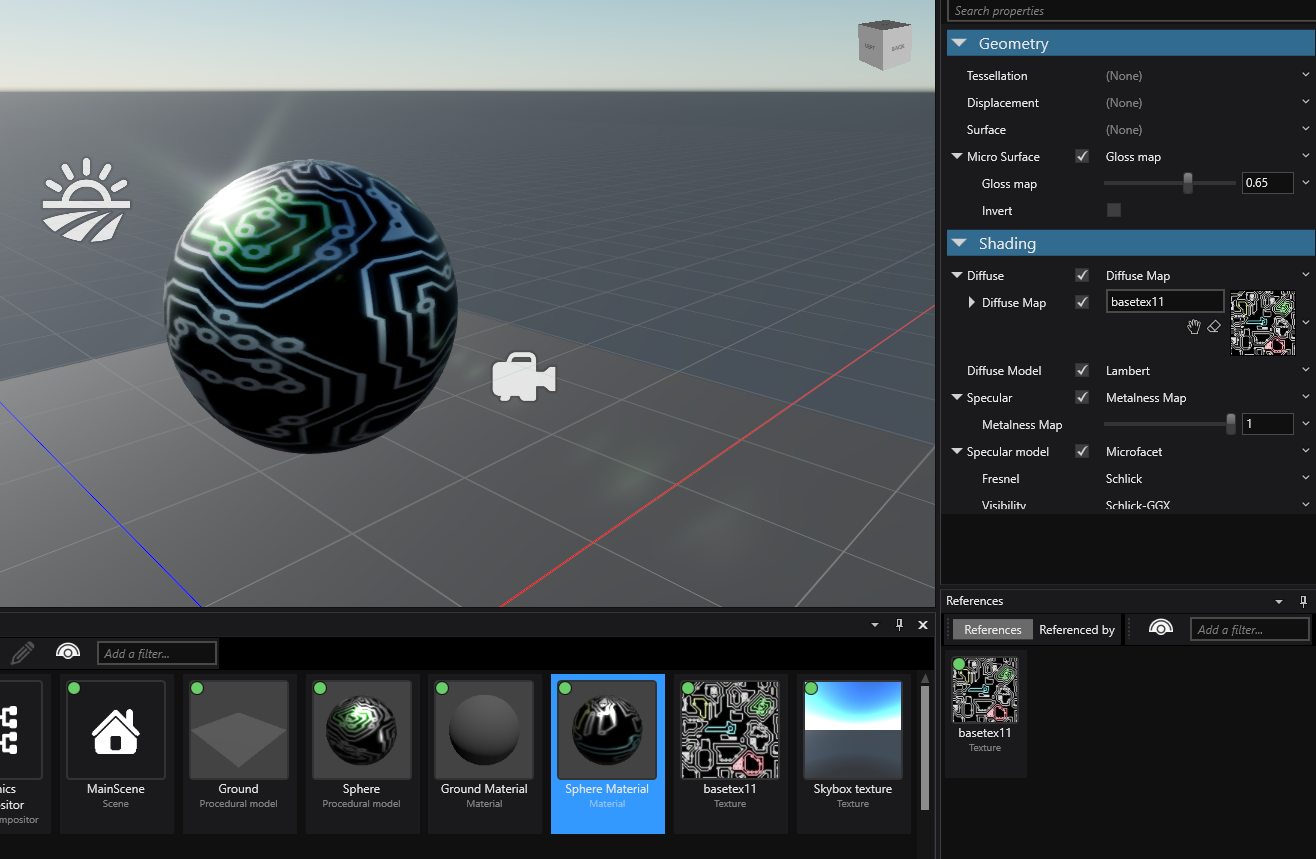Toggle the Diffuse Map checkbox
Screen dimensions: 1316x859
point(1081,302)
